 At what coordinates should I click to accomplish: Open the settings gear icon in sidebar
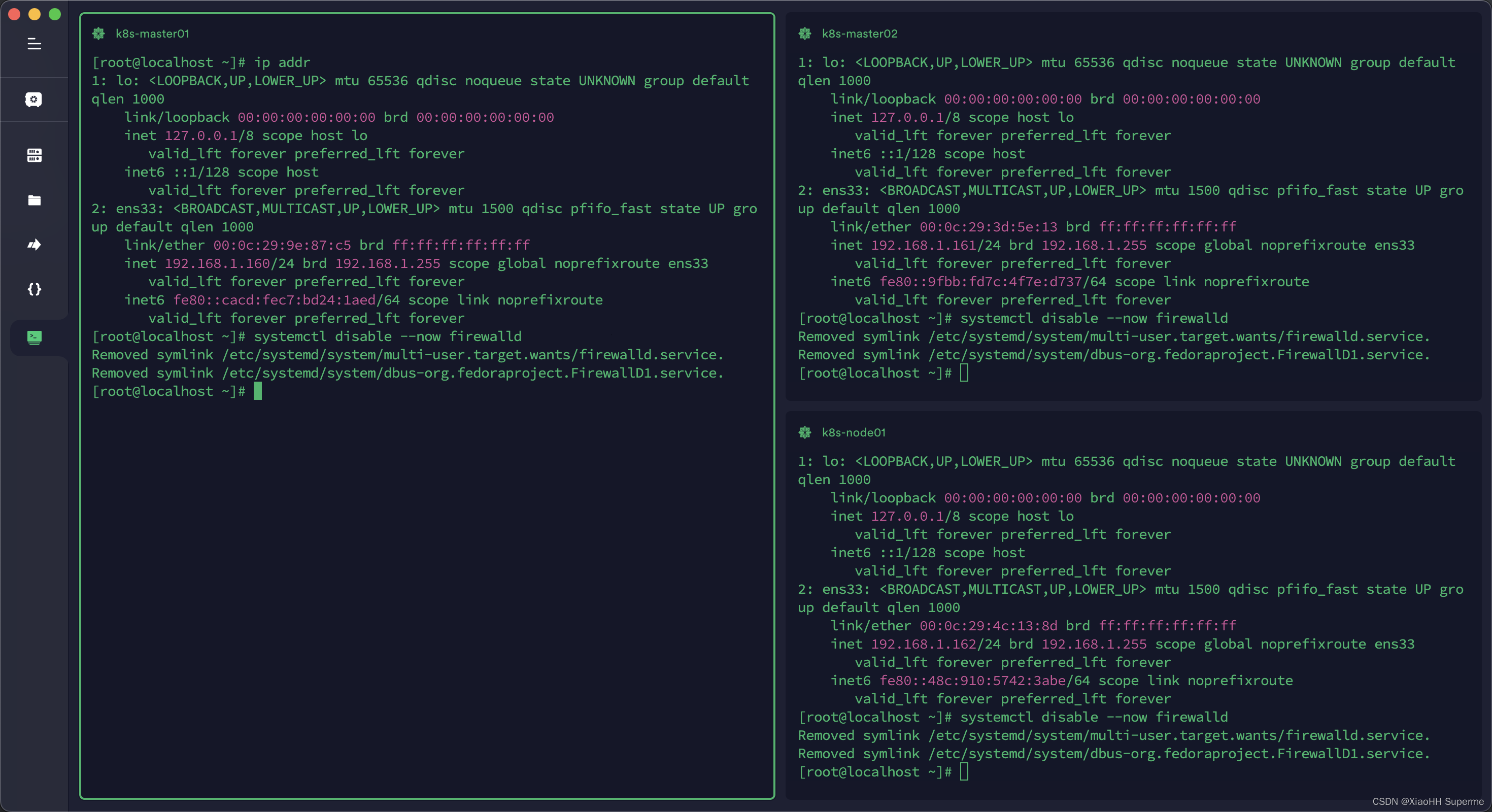[x=33, y=99]
